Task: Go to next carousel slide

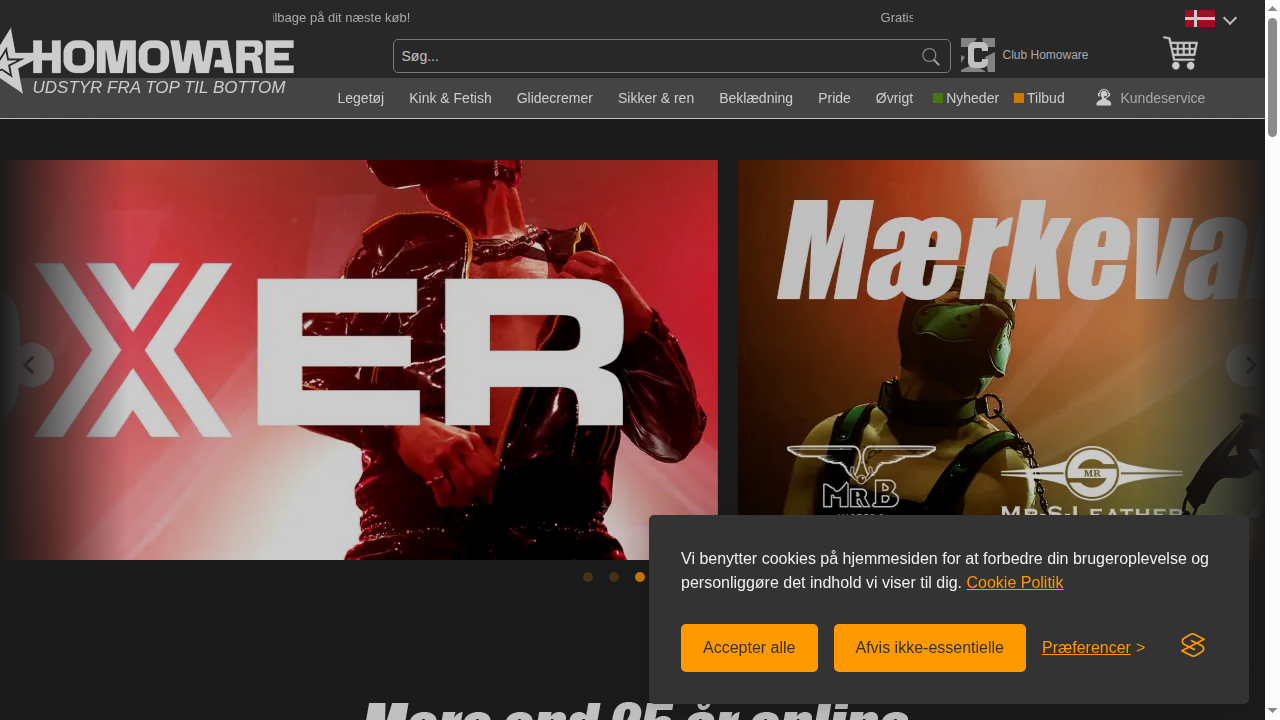Action: click(x=1247, y=366)
